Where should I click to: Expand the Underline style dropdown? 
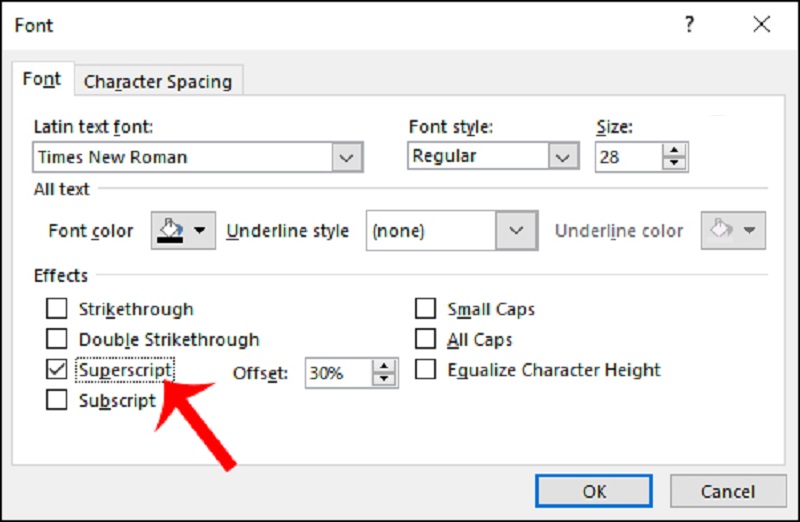pos(515,231)
